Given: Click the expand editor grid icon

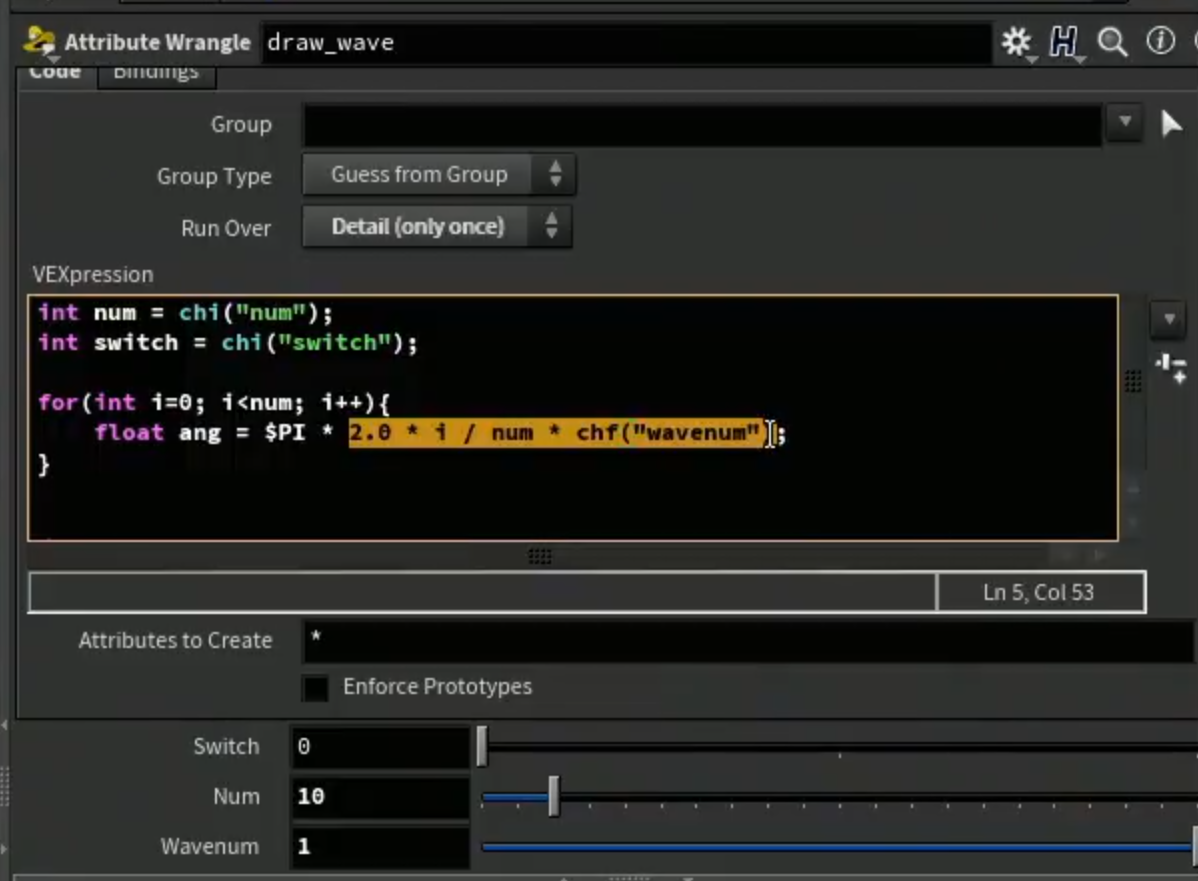Looking at the screenshot, I should pyautogui.click(x=1133, y=380).
